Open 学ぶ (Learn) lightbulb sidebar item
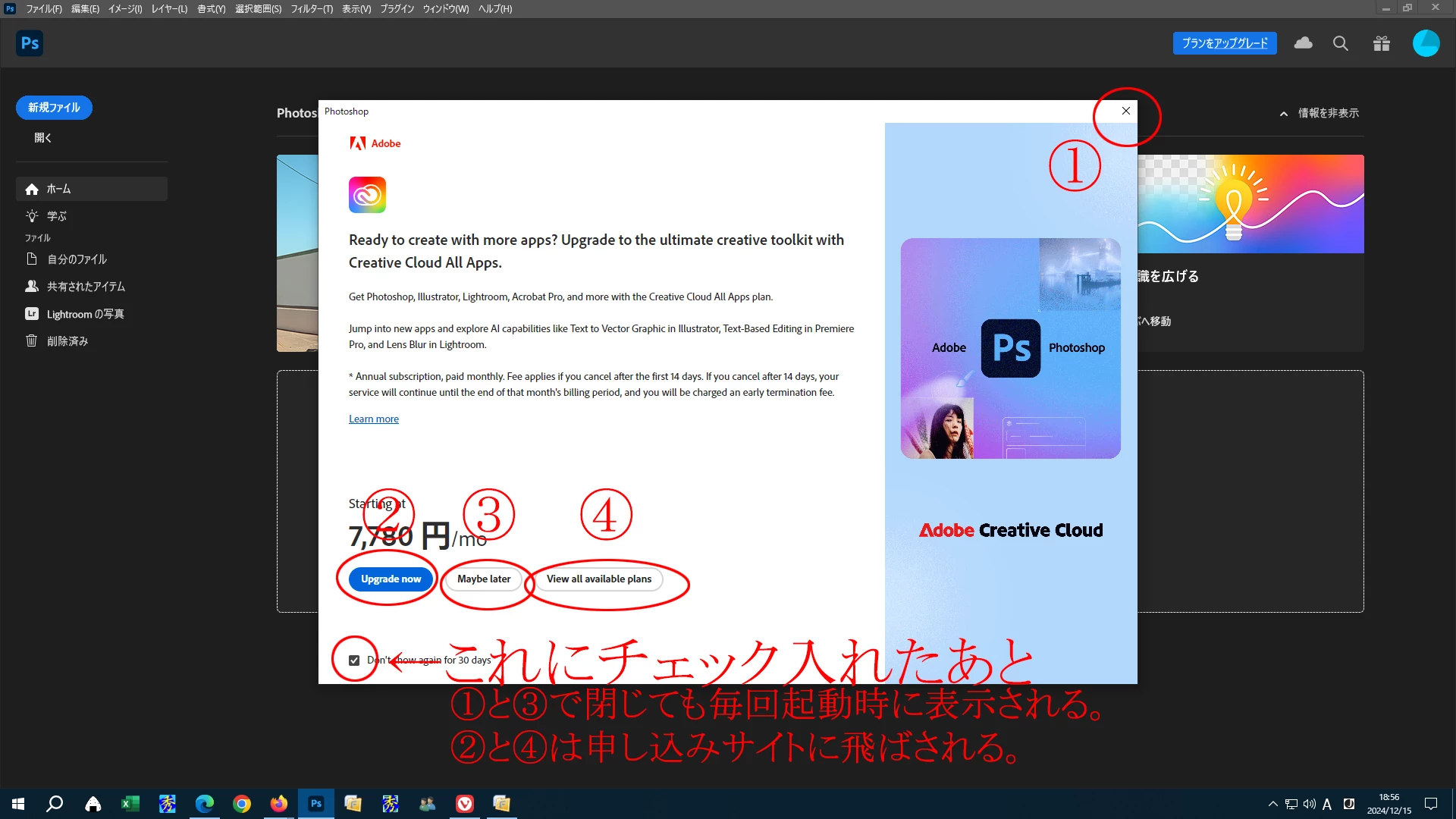 pos(56,216)
